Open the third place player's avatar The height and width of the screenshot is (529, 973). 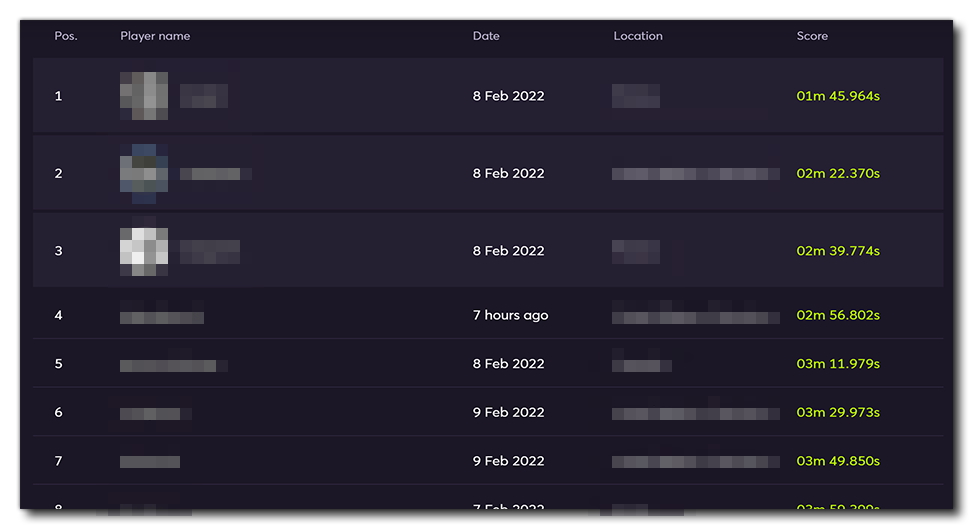144,251
